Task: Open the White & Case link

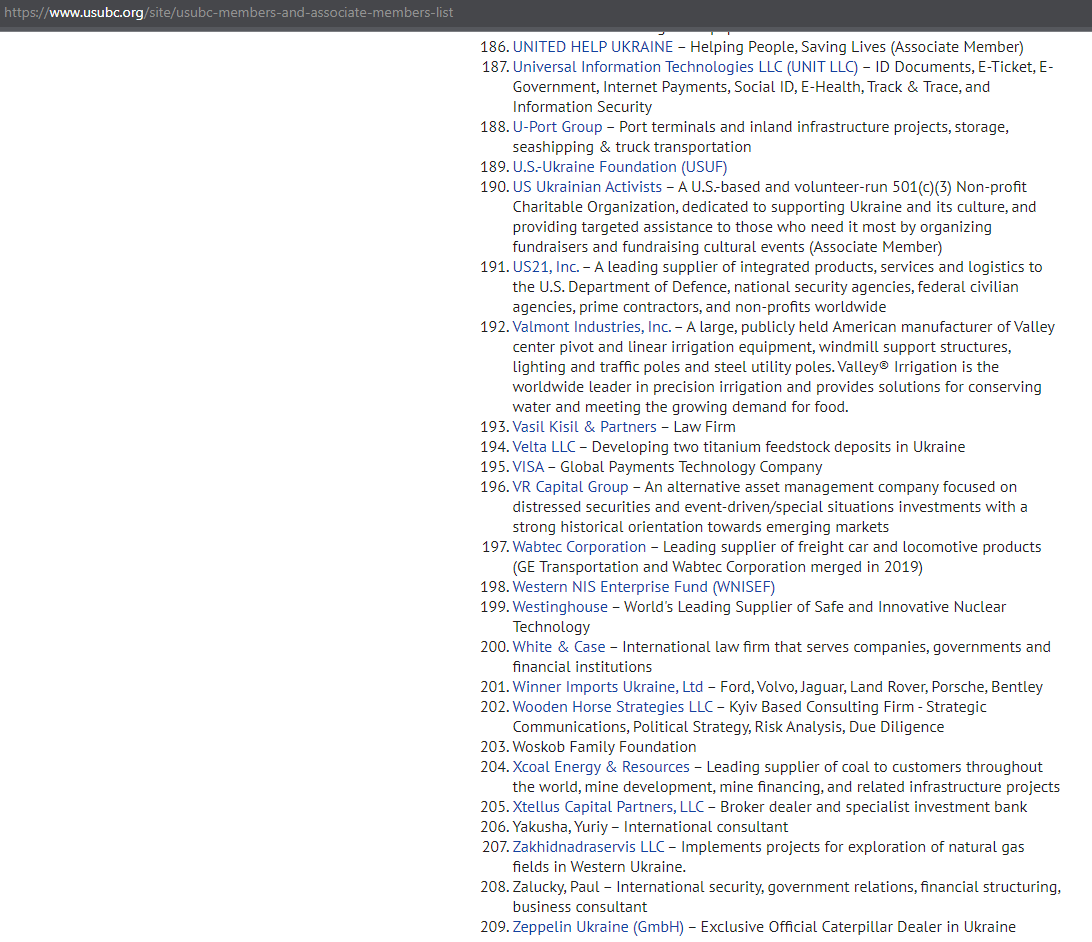Action: pyautogui.click(x=559, y=647)
